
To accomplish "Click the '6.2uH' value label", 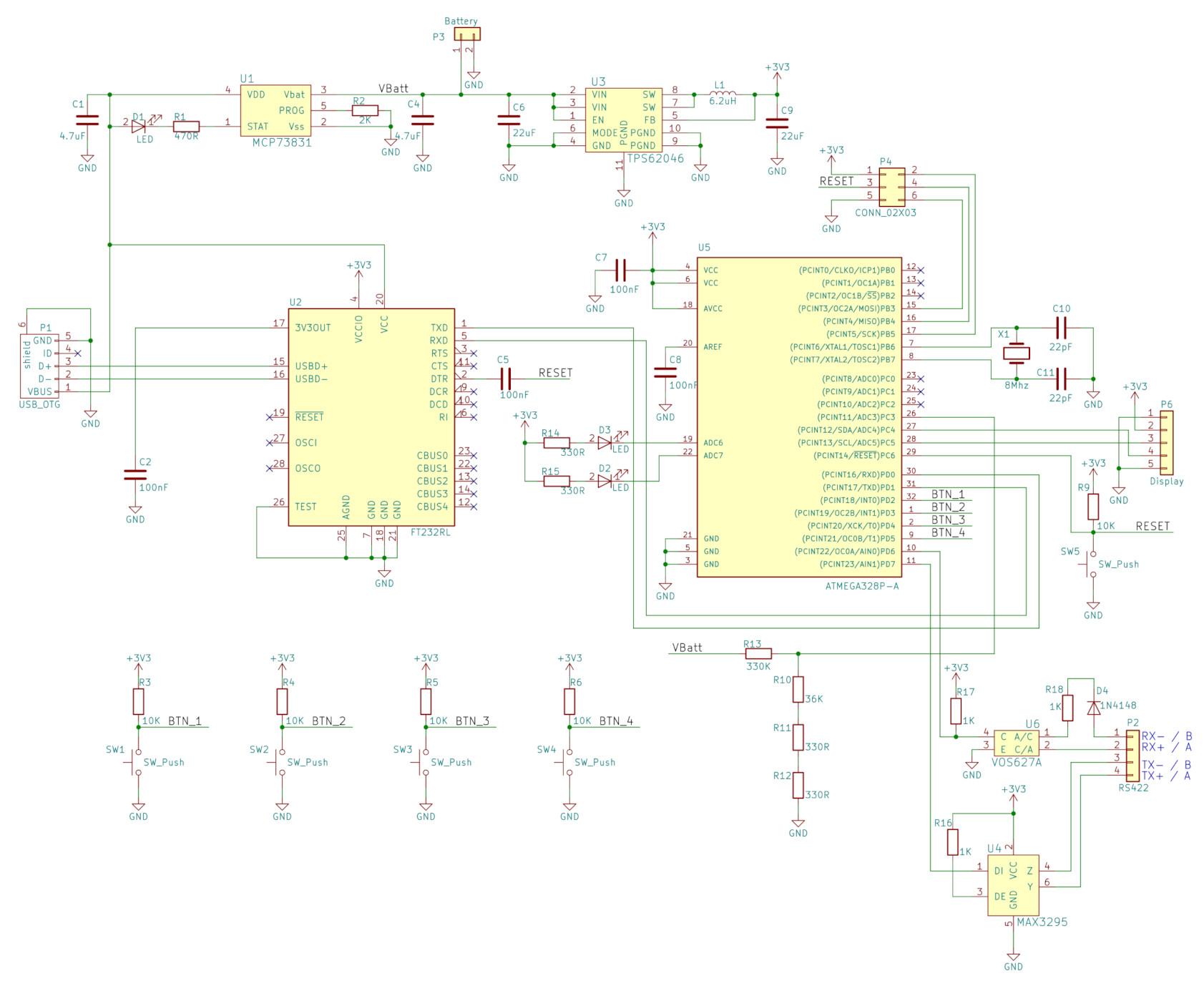I will [x=723, y=102].
